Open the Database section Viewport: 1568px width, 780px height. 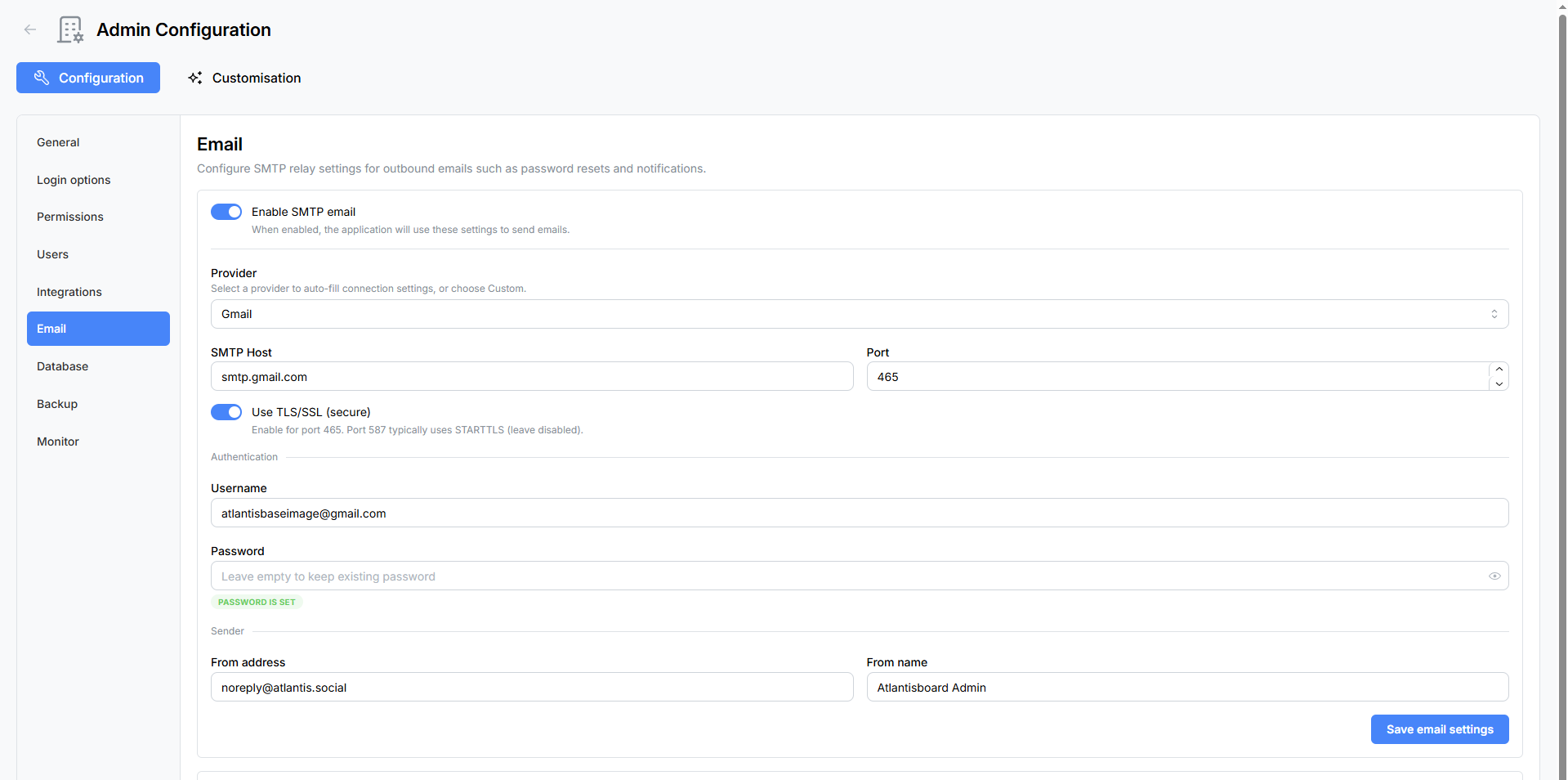click(x=98, y=366)
